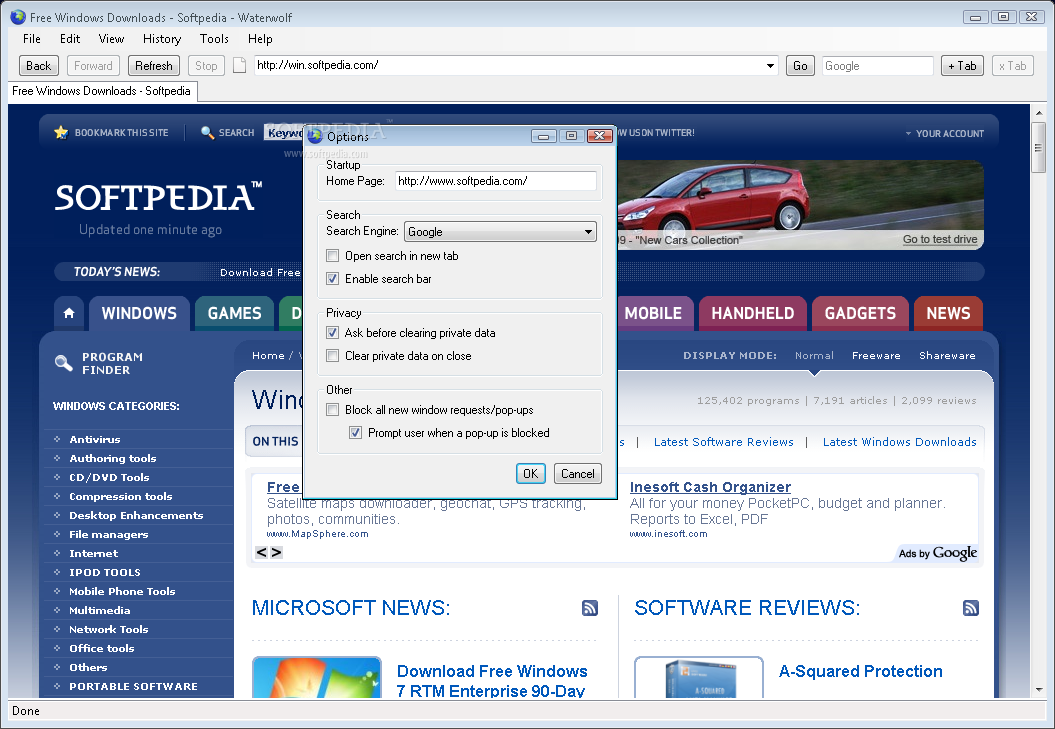Expand the address bar URL history dropdown
This screenshot has width=1055, height=729.
point(770,66)
